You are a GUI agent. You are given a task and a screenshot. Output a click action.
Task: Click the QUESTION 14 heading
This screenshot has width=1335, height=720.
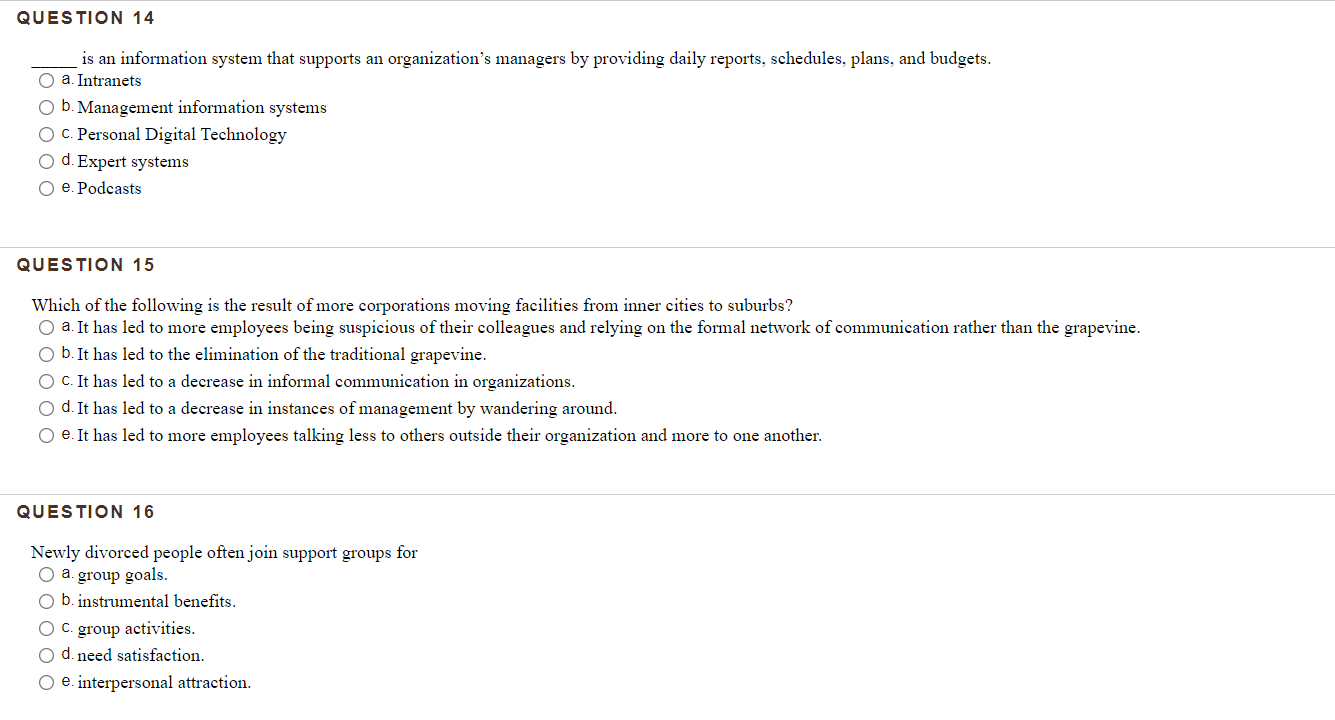click(x=86, y=17)
